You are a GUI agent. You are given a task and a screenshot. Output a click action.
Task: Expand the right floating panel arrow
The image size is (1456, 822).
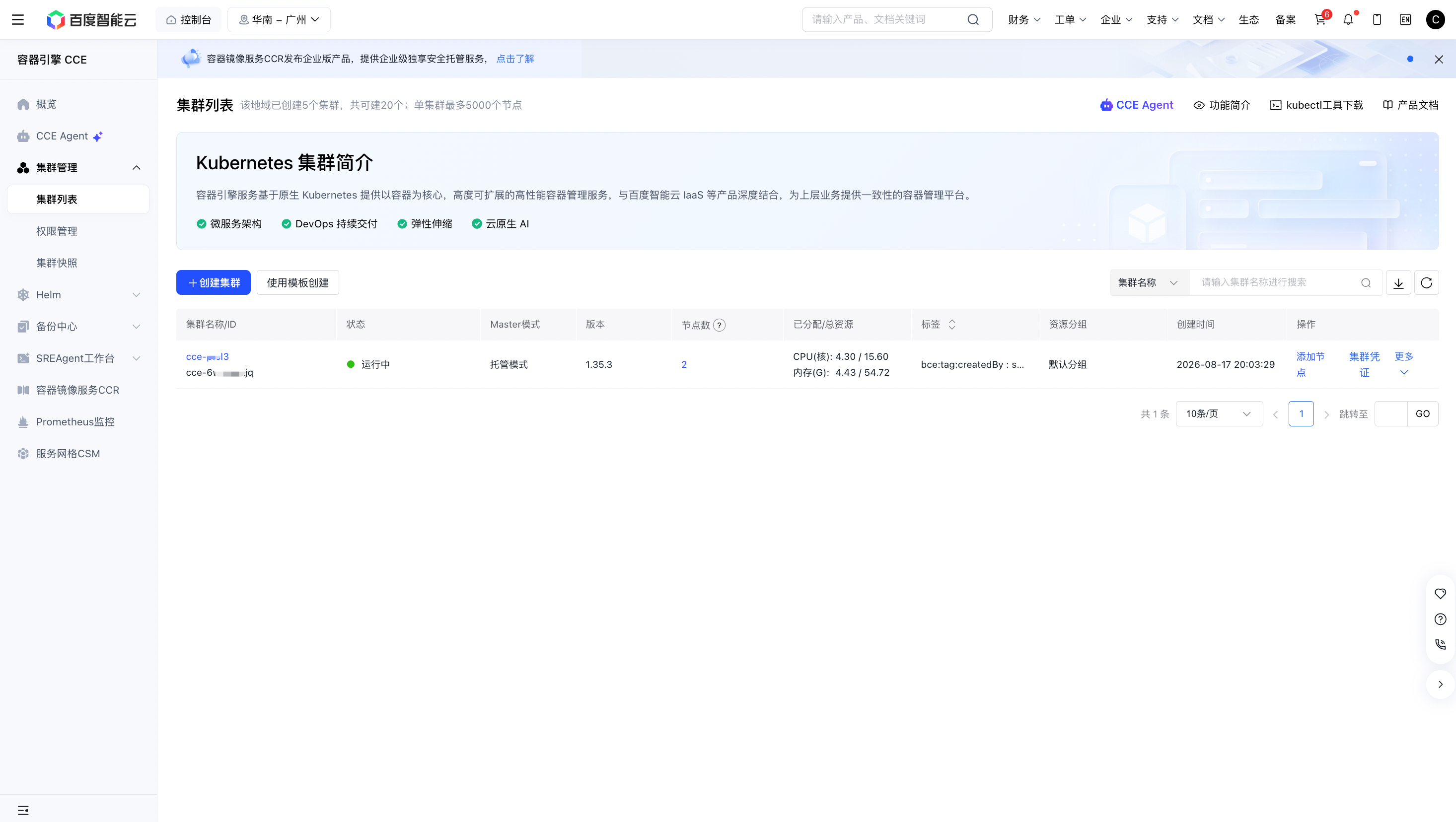coord(1441,684)
